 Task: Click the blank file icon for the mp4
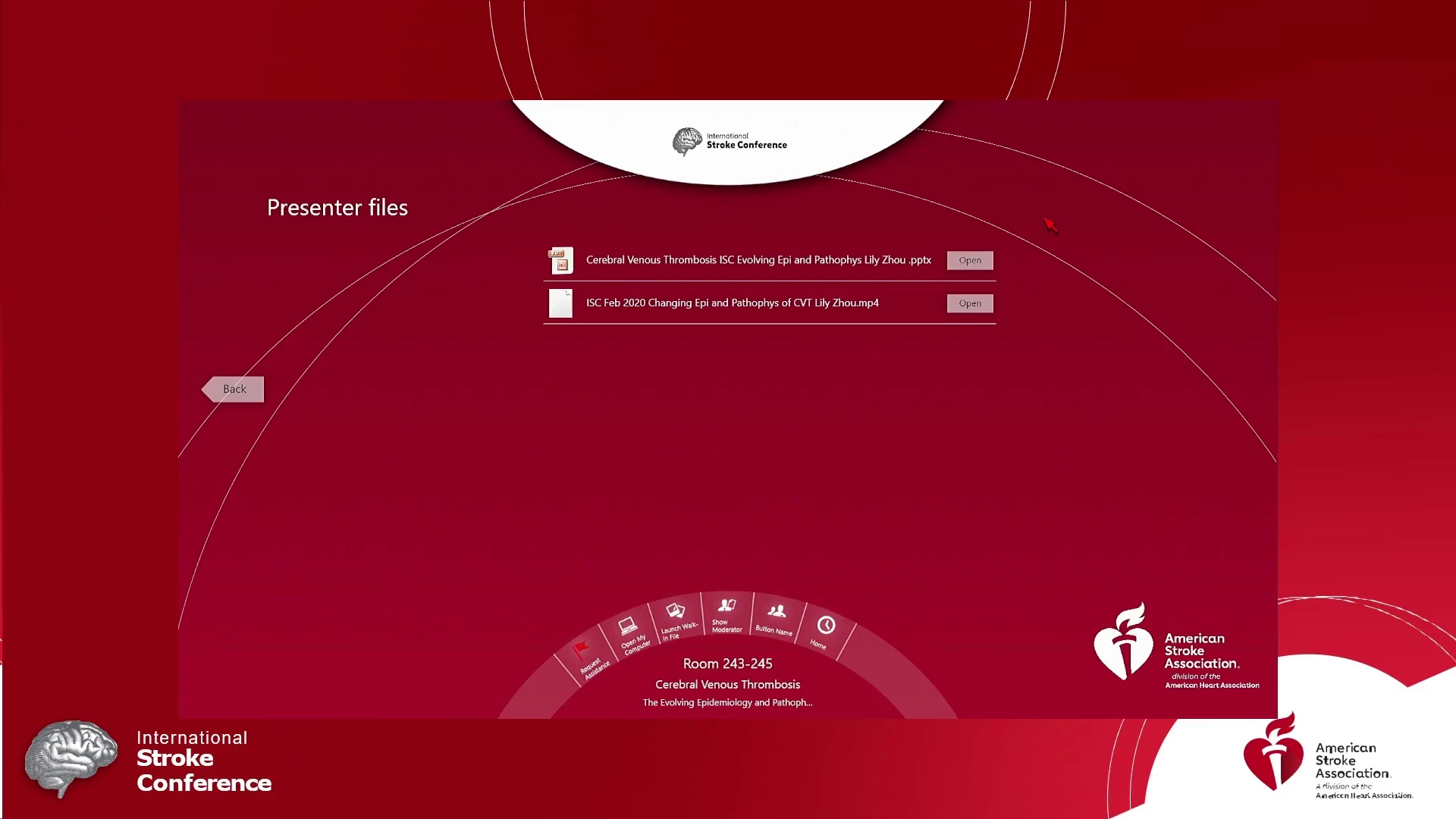click(x=561, y=303)
